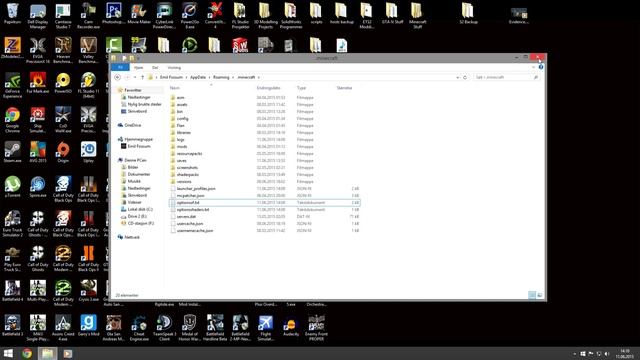Viewport: 640px width, 360px height.
Task: Open the blue File tab in Explorer
Action: (120, 67)
